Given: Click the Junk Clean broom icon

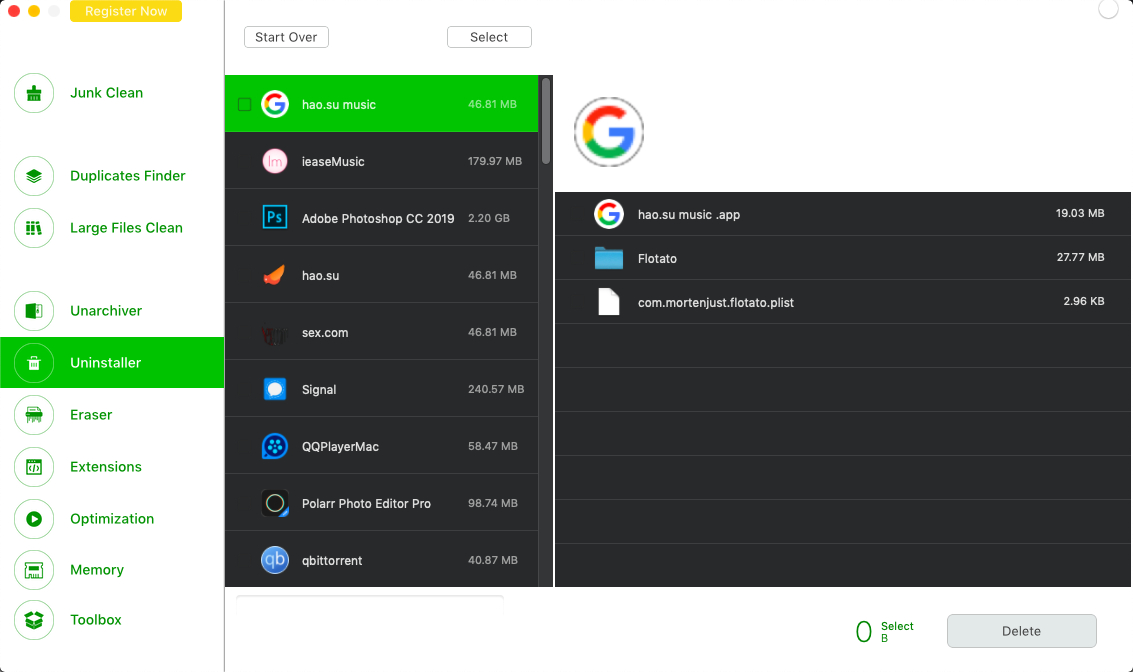Looking at the screenshot, I should click(x=34, y=93).
